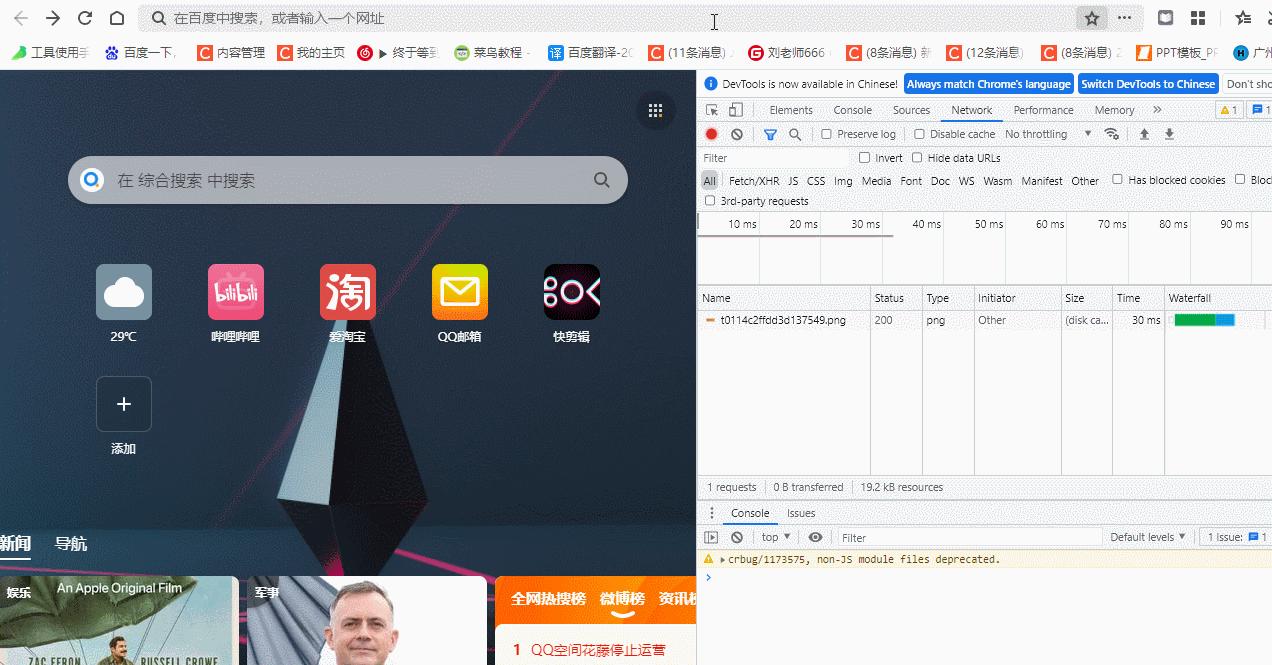The height and width of the screenshot is (665, 1272).
Task: Sort requests by the Status column header
Action: [x=896, y=298]
